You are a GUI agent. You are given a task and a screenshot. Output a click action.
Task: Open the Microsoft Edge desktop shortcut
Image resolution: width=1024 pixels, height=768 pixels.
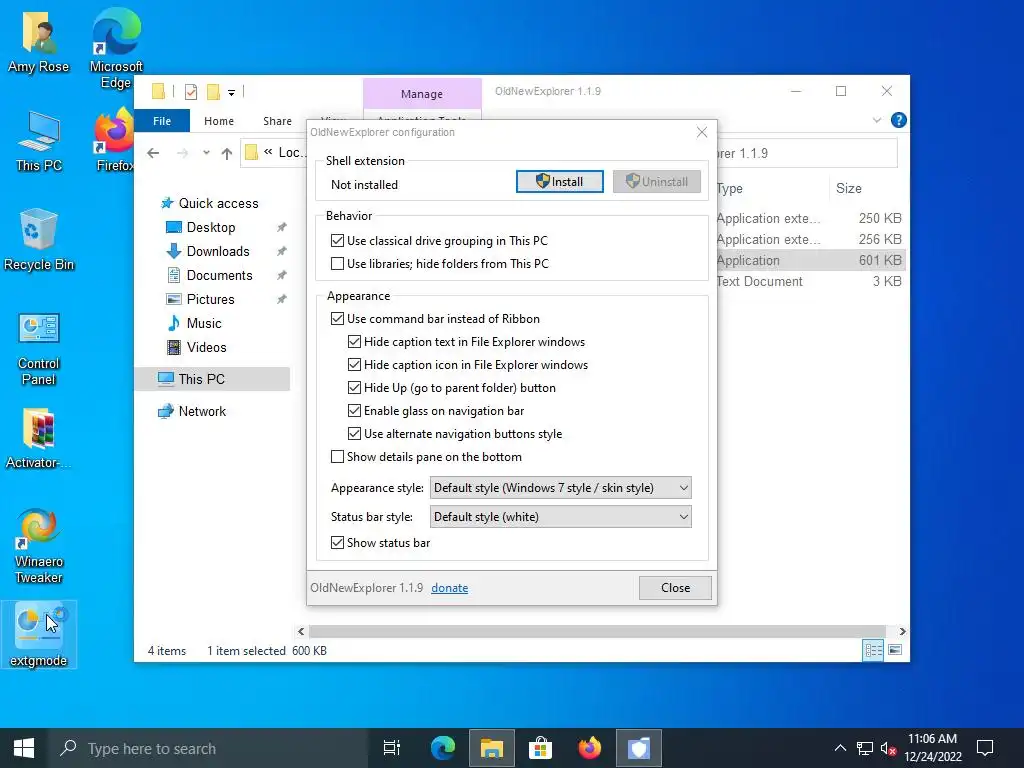click(x=116, y=49)
